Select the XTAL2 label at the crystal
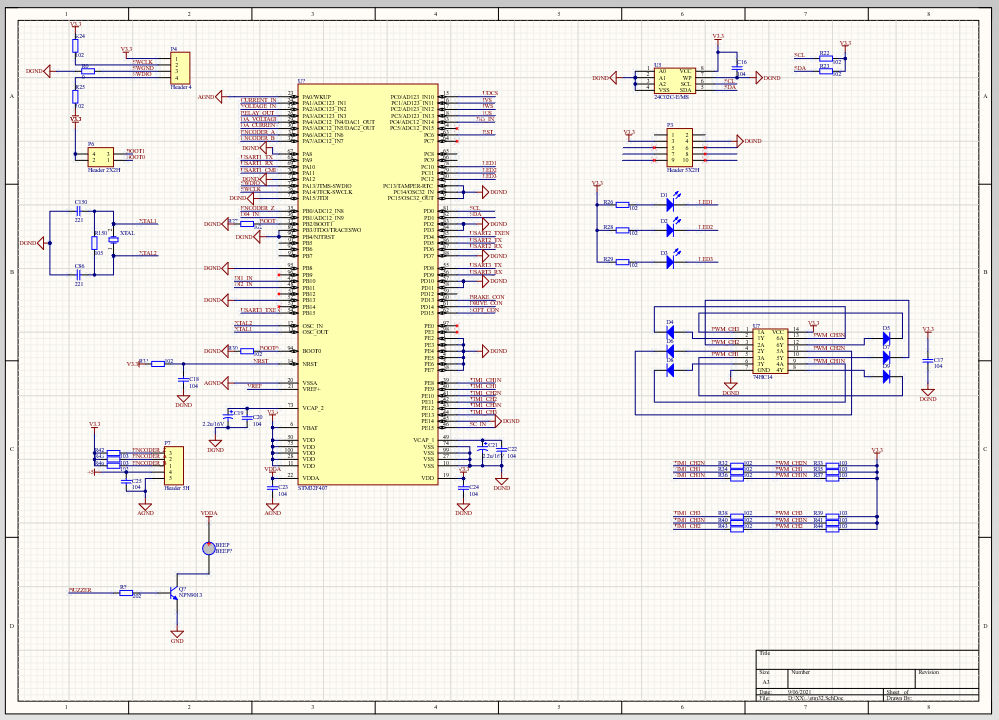The width and height of the screenshot is (999, 720). pos(148,253)
